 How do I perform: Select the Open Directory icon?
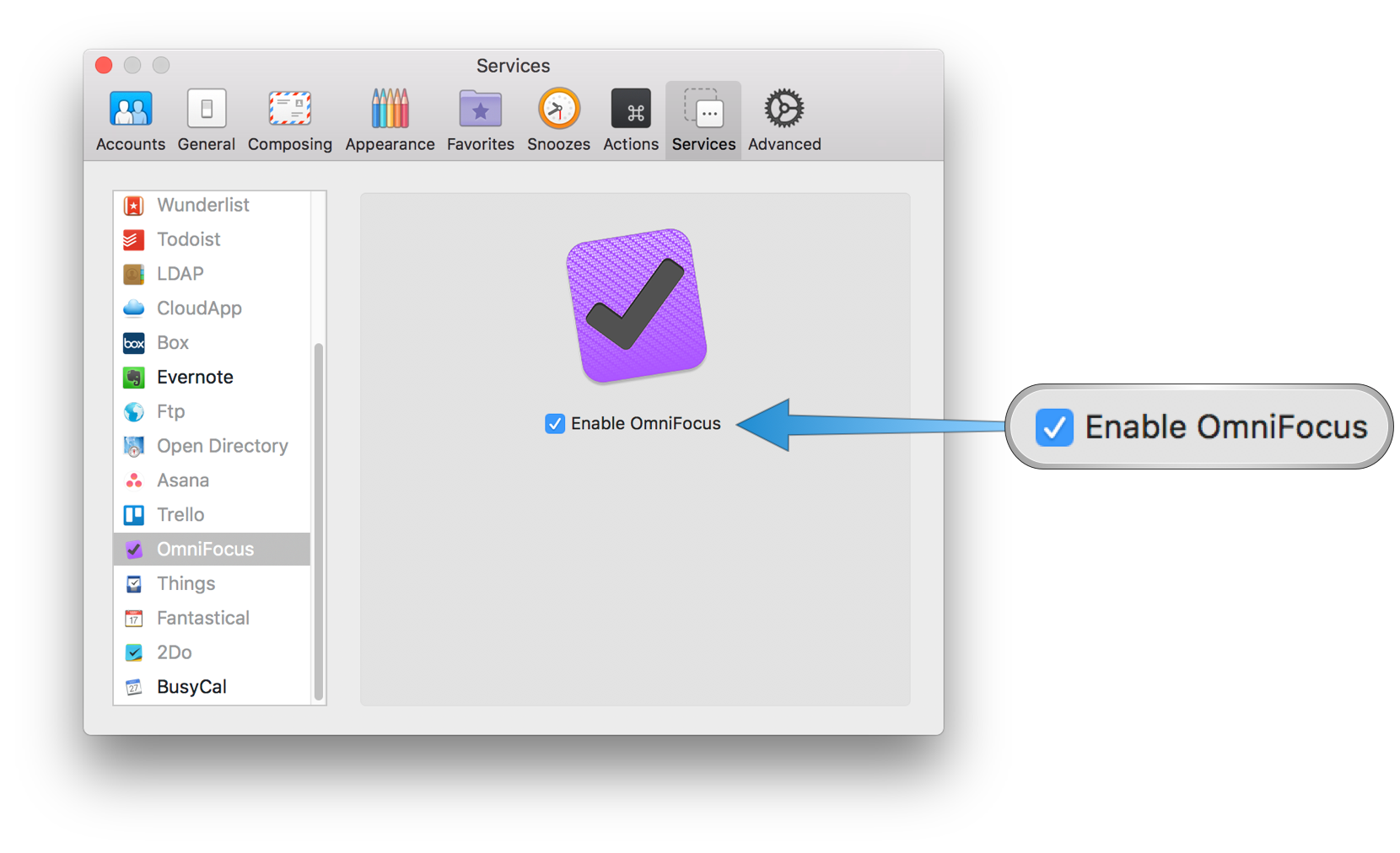tap(133, 446)
